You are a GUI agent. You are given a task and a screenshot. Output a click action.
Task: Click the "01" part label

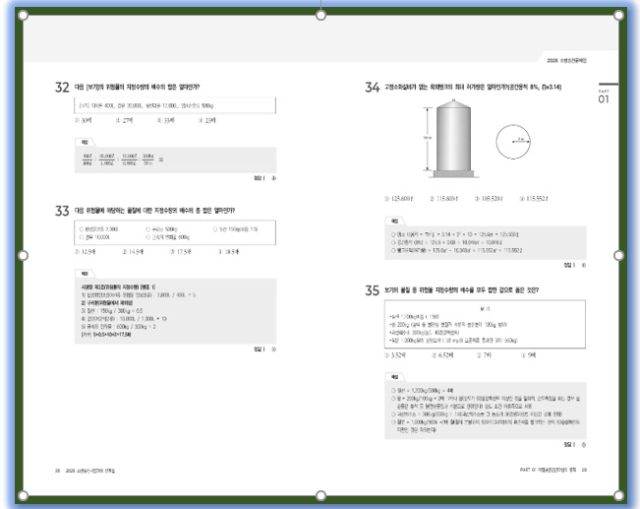[x=604, y=99]
